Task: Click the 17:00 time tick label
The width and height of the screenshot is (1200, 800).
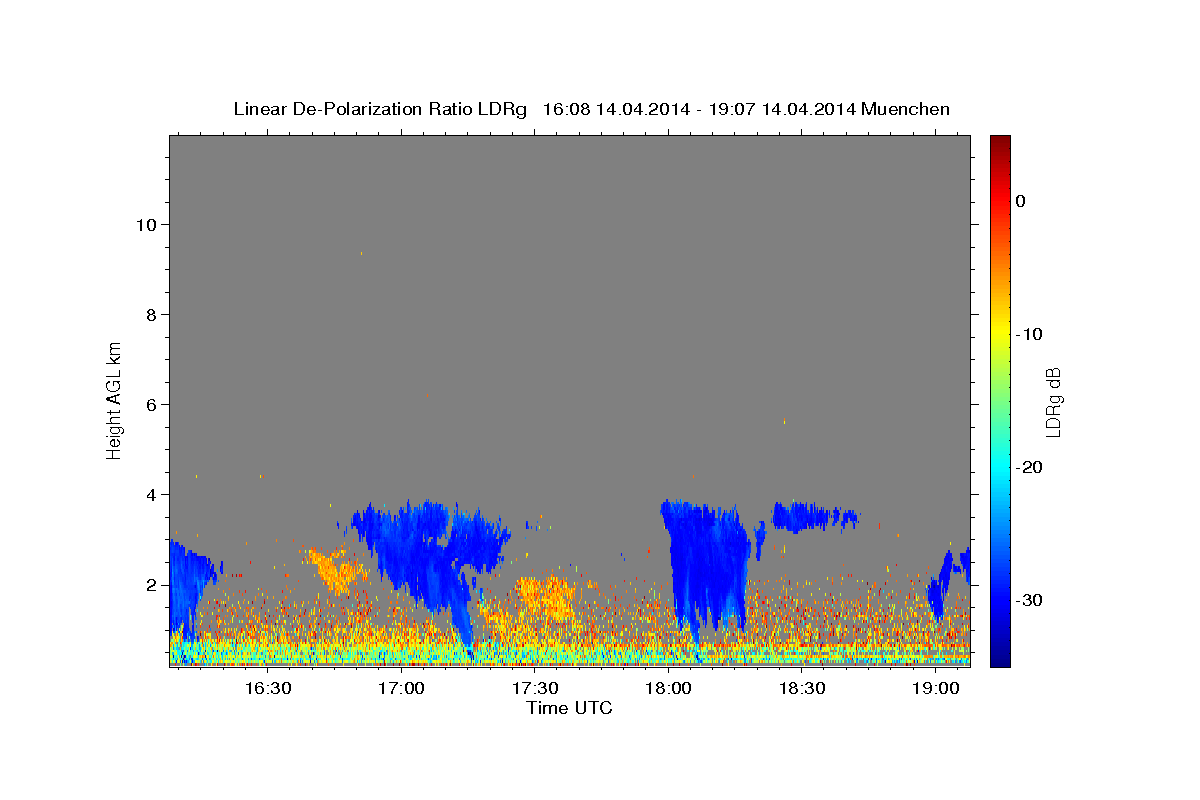Action: pyautogui.click(x=402, y=689)
